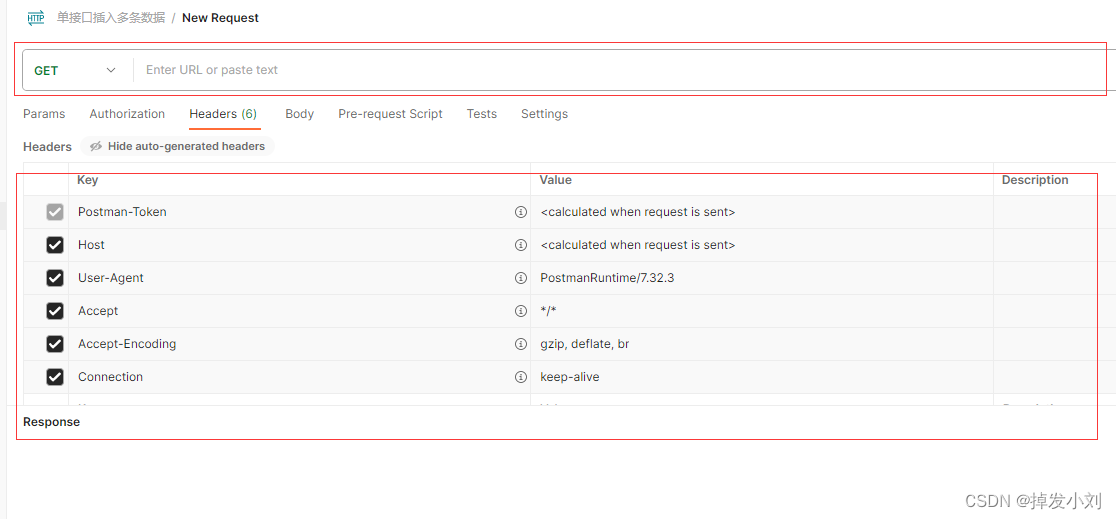Toggle the Postman-Token header checkbox
This screenshot has width=1116, height=519.
coord(55,212)
